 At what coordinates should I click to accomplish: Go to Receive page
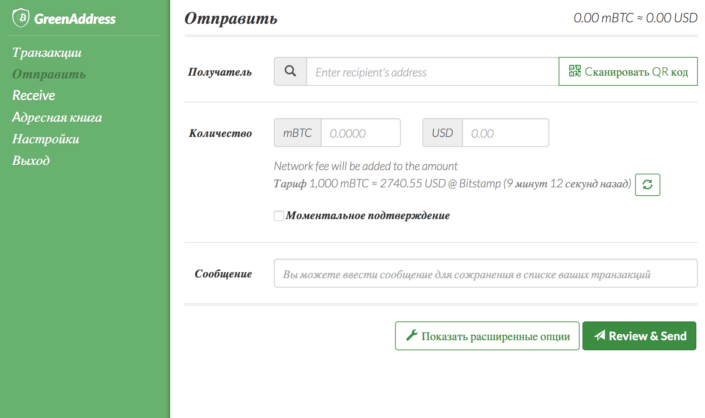coord(34,95)
